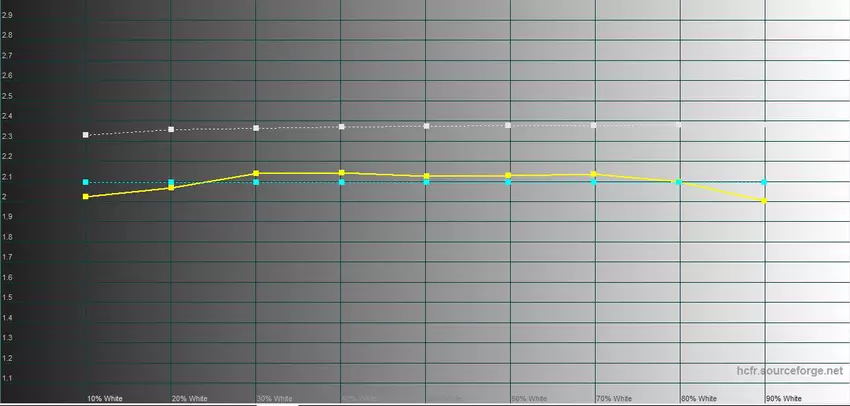Click the cyan data point at 10% White

(x=86, y=182)
